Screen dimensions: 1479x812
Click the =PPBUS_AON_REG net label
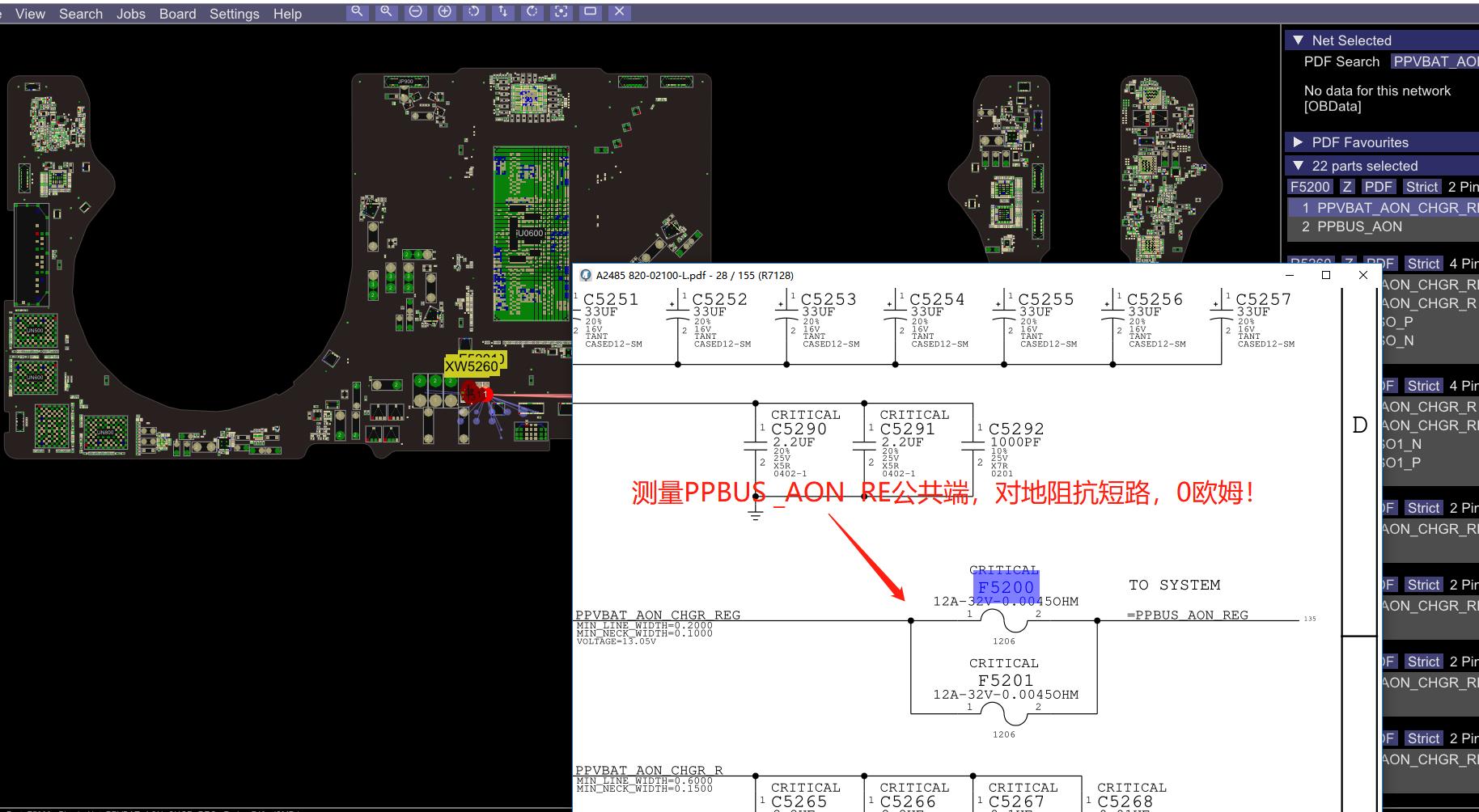click(x=1188, y=615)
